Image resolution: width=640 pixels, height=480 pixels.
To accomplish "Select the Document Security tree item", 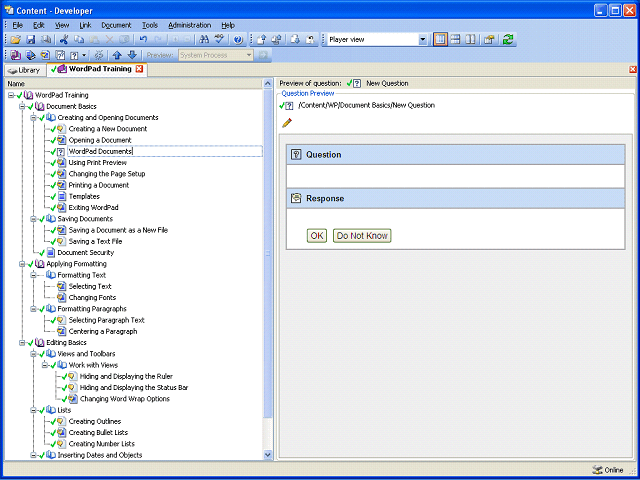I will pos(86,253).
